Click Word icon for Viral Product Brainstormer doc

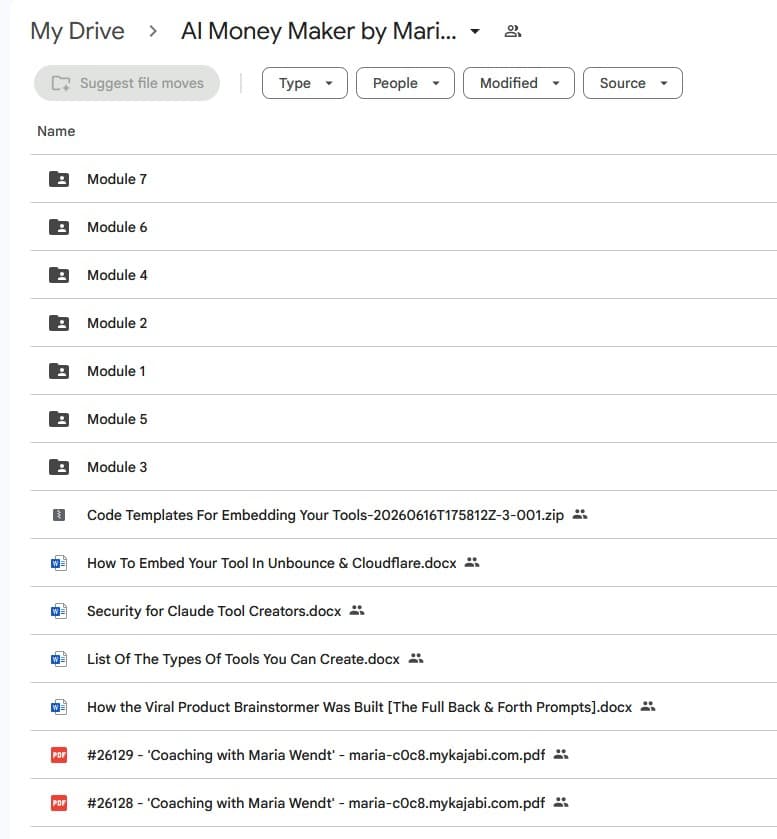59,707
